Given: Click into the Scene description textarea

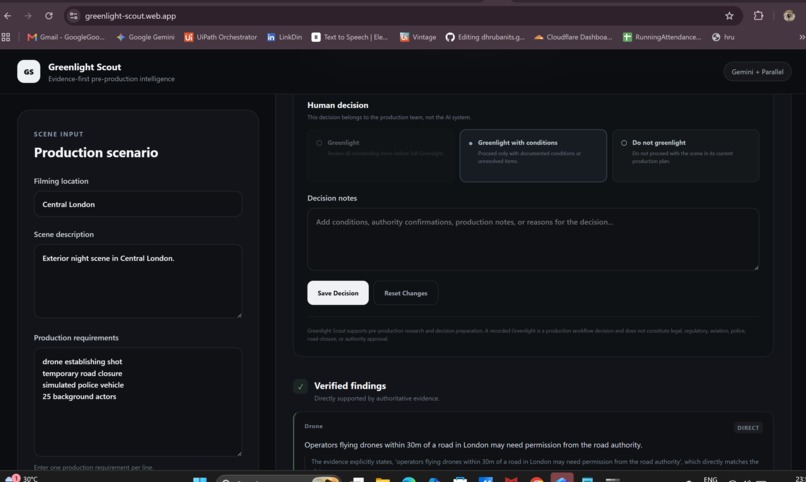Looking at the screenshot, I should (x=138, y=281).
